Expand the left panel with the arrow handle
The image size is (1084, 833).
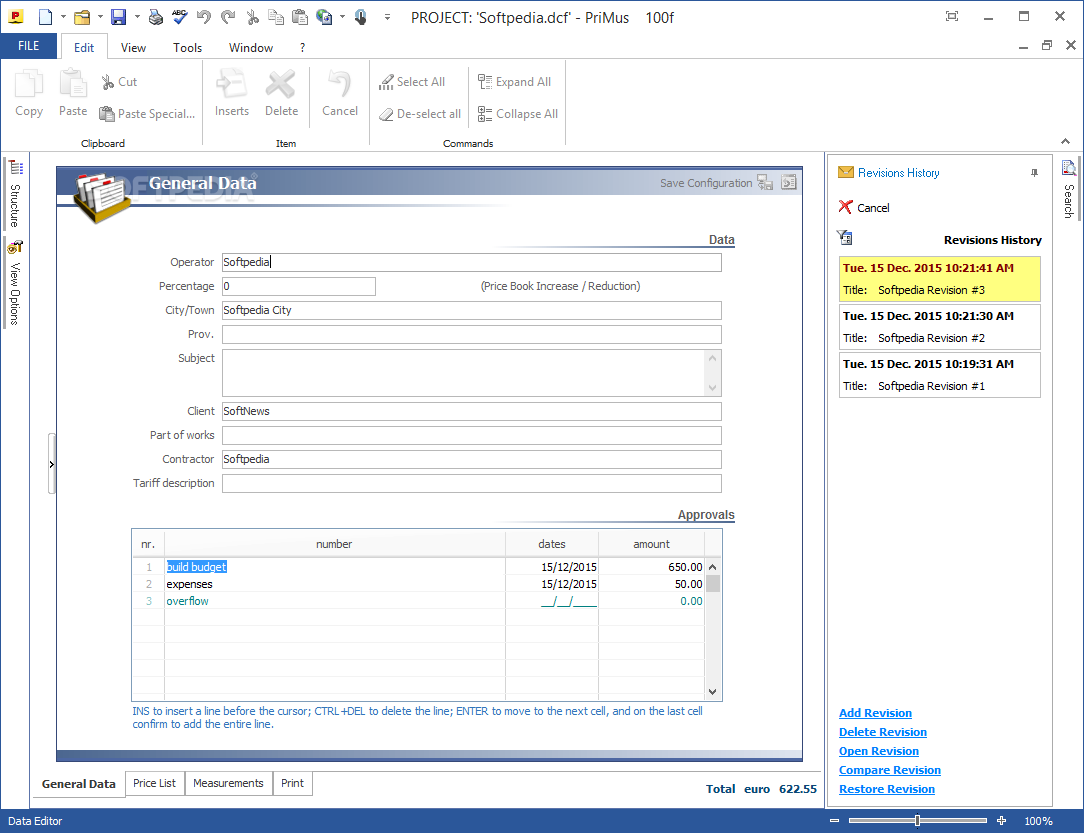pos(51,464)
